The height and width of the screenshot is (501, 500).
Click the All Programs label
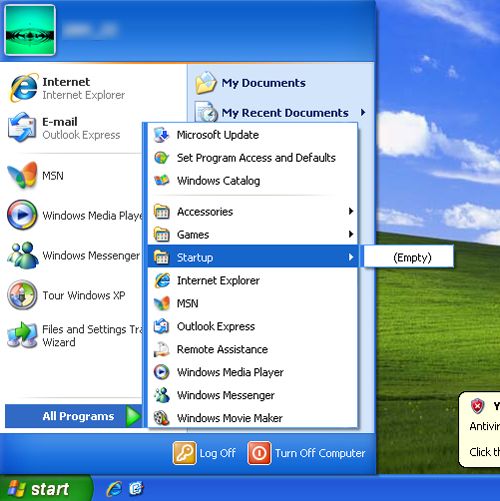[78, 416]
